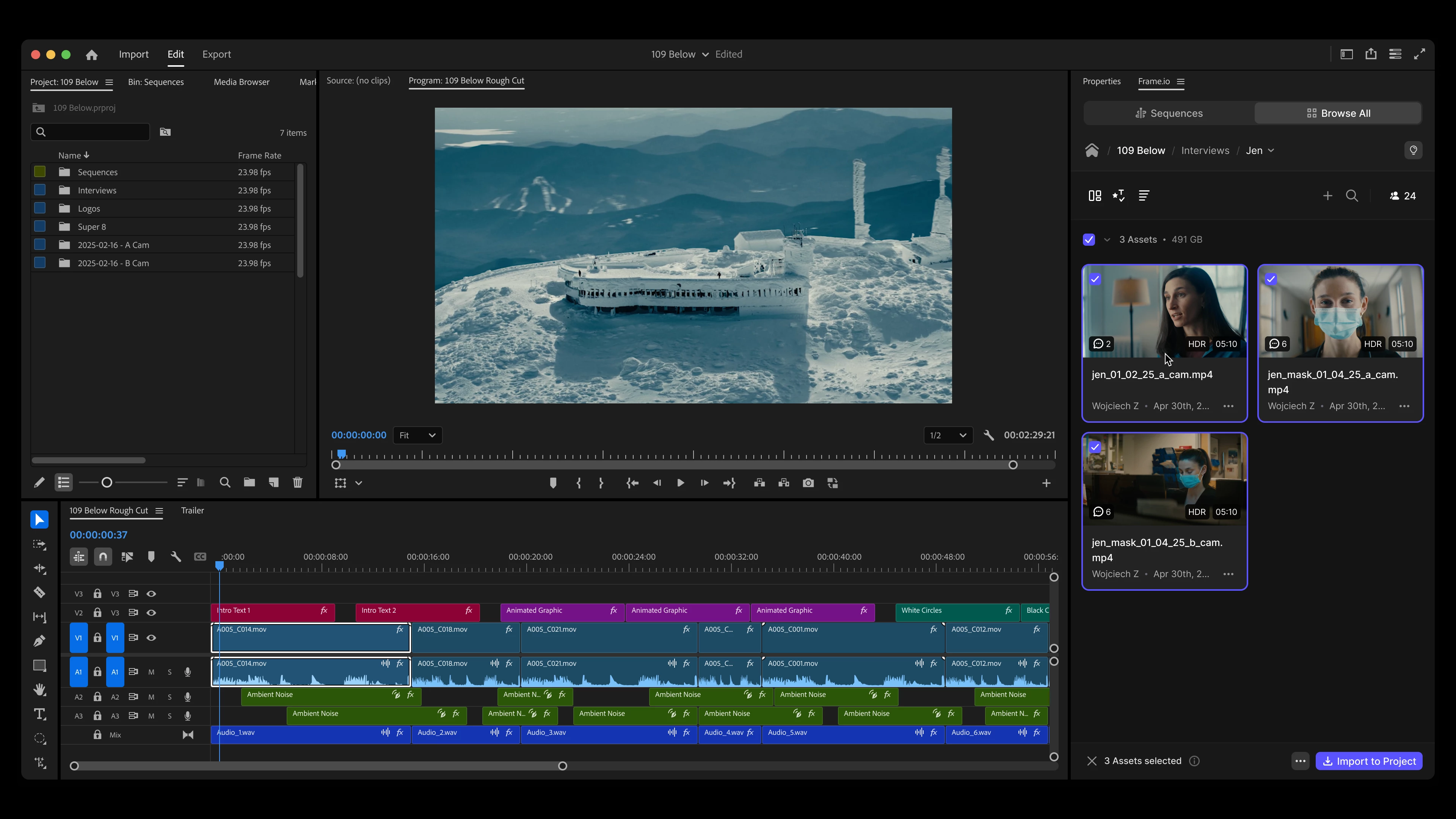Open the Fit zoom level dropdown

(x=417, y=435)
